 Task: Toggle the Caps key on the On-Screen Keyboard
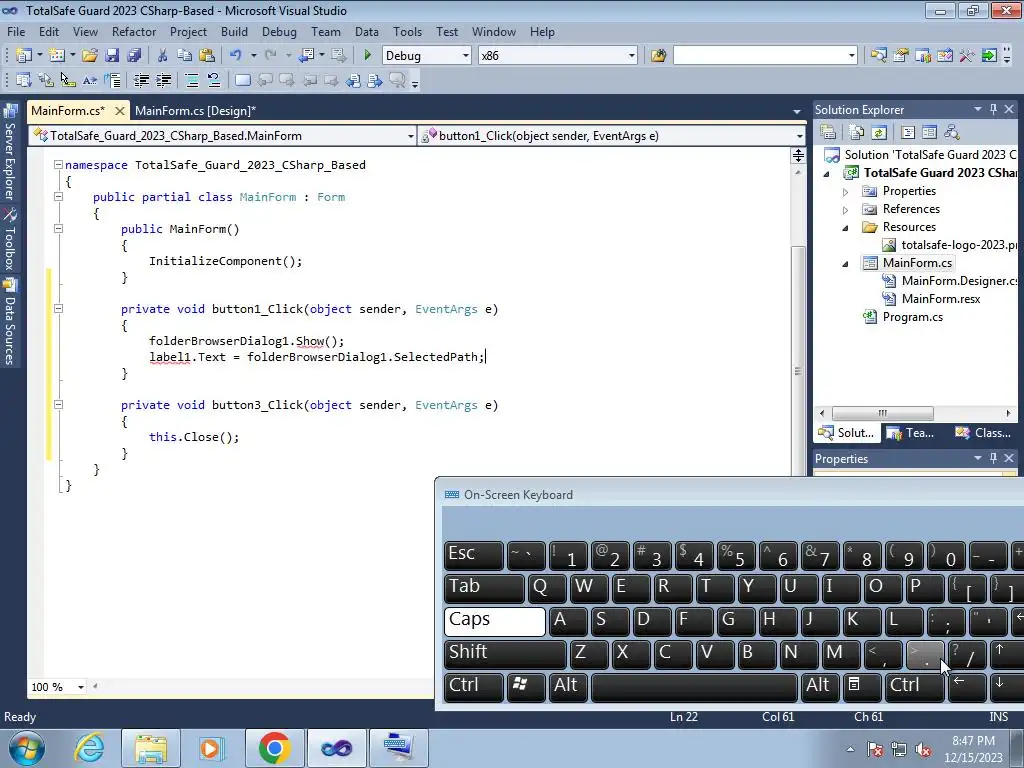click(x=494, y=621)
